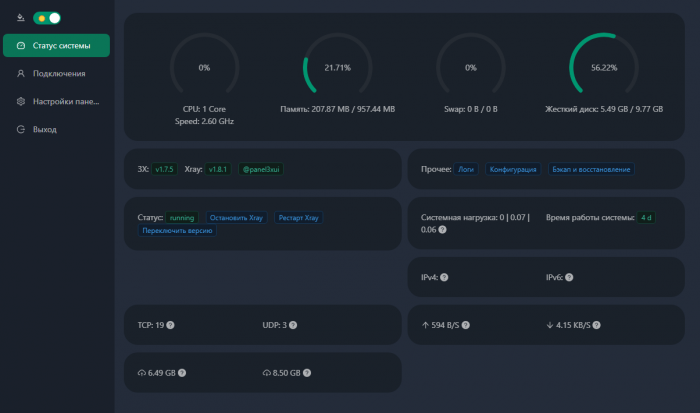Open the Переключить версию version selector
Image resolution: width=700 pixels, height=413 pixels.
point(178,231)
